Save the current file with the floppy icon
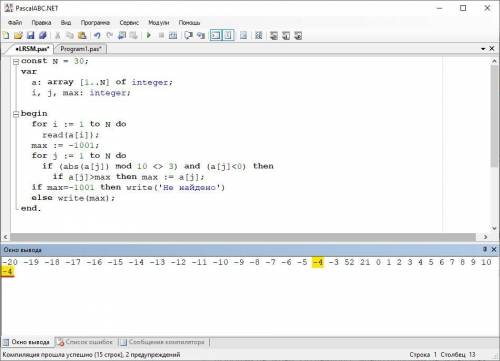Image resolution: width=500 pixels, height=361 pixels. [30, 35]
